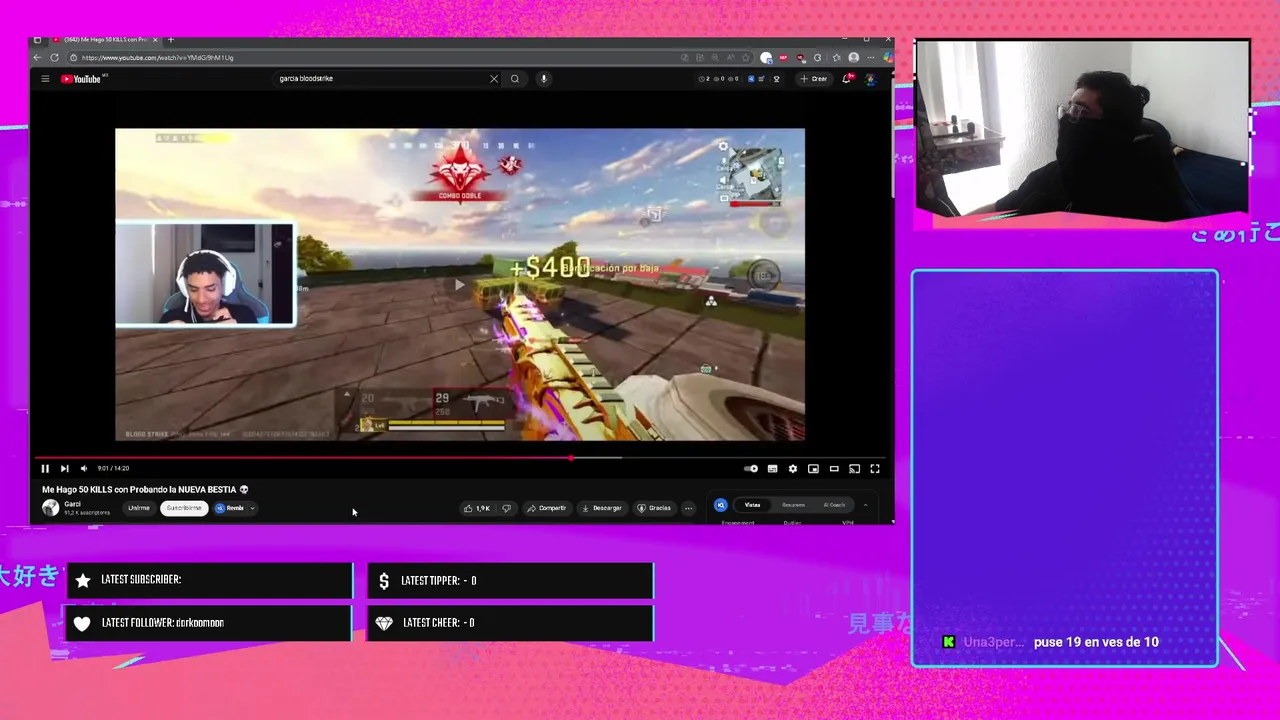Viewport: 1280px width, 720px height.
Task: Click the Latest Subscriber panel
Action: pos(209,580)
